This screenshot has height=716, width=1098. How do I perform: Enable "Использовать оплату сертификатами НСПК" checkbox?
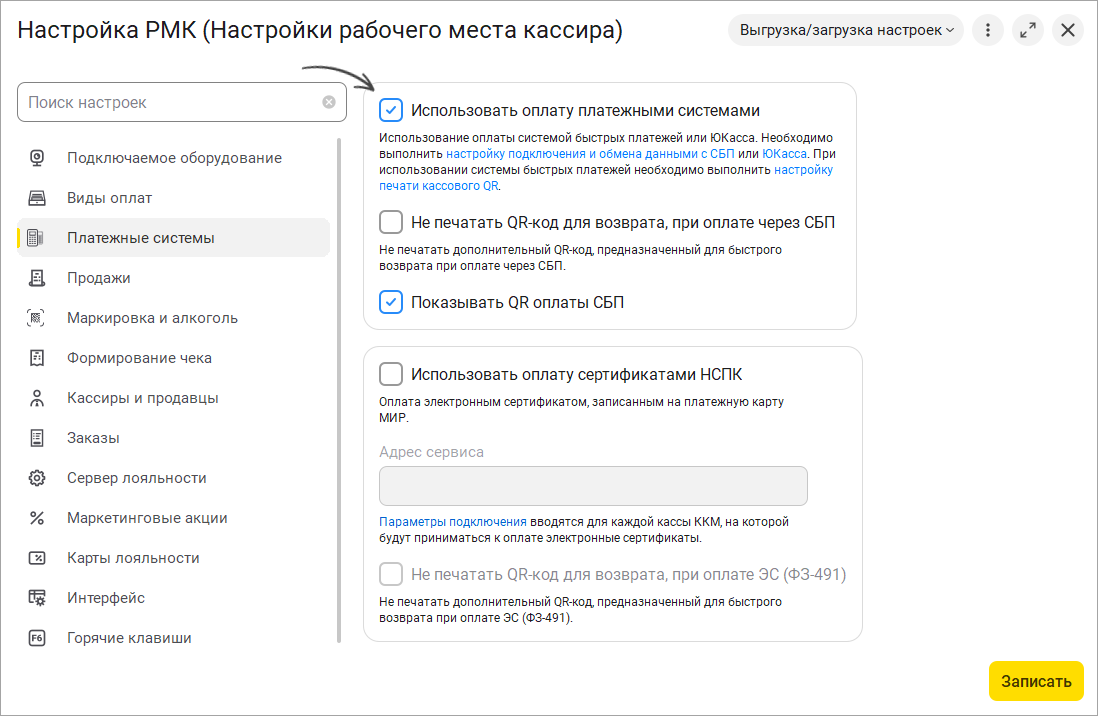391,374
